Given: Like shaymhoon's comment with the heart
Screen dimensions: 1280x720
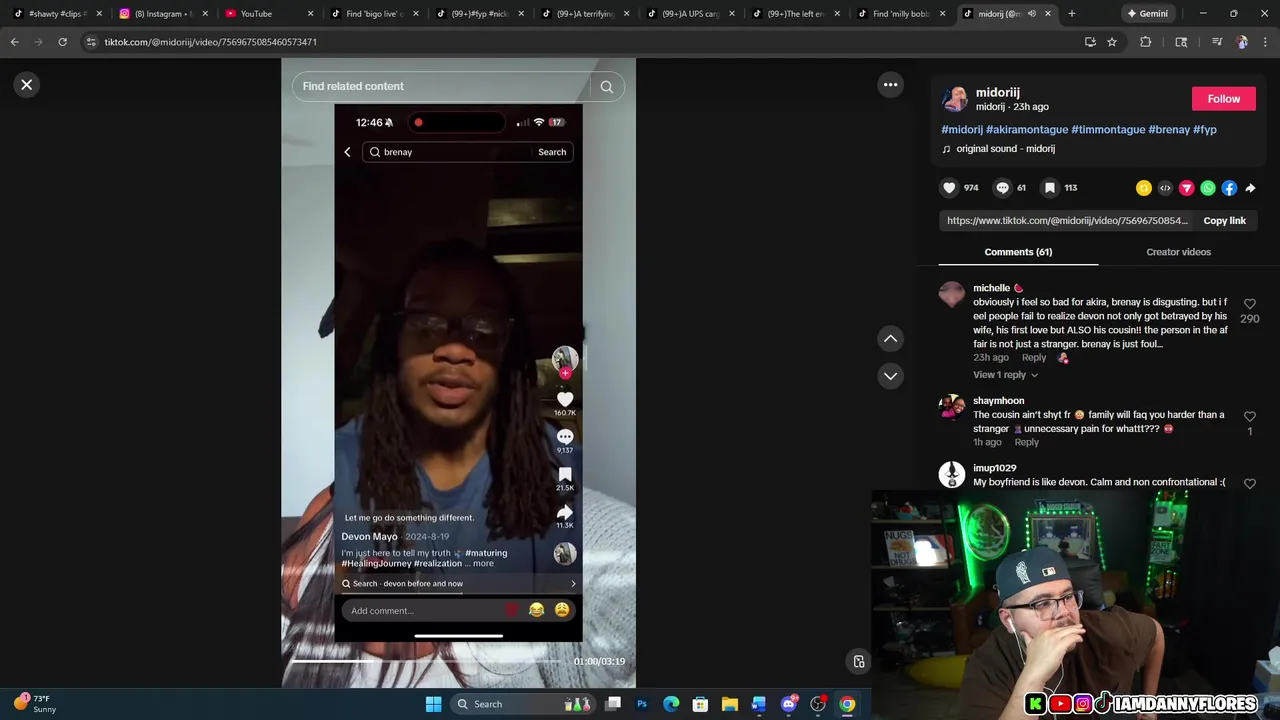Looking at the screenshot, I should (x=1249, y=416).
